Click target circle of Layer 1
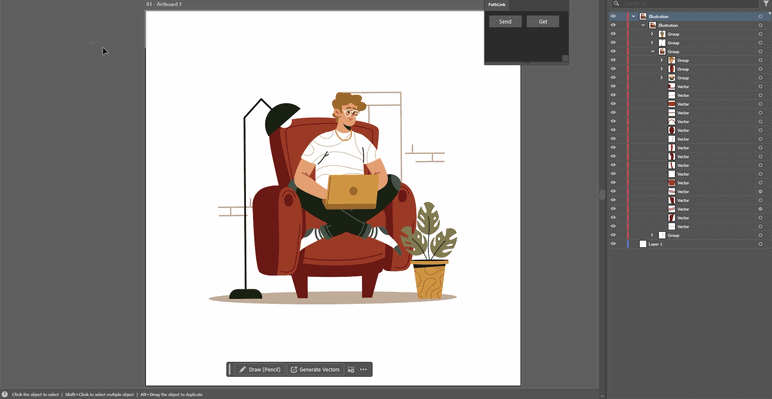This screenshot has height=399, width=772. 761,244
